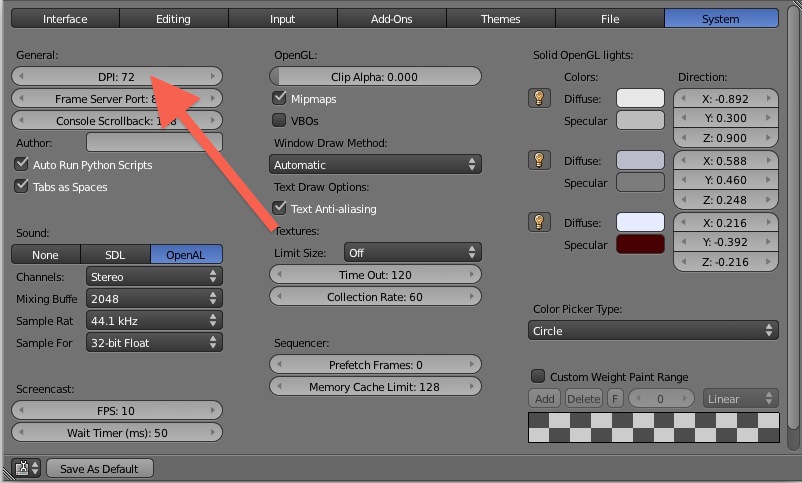
Task: Click third light Y direction -0.392 field
Action: pyautogui.click(x=726, y=242)
